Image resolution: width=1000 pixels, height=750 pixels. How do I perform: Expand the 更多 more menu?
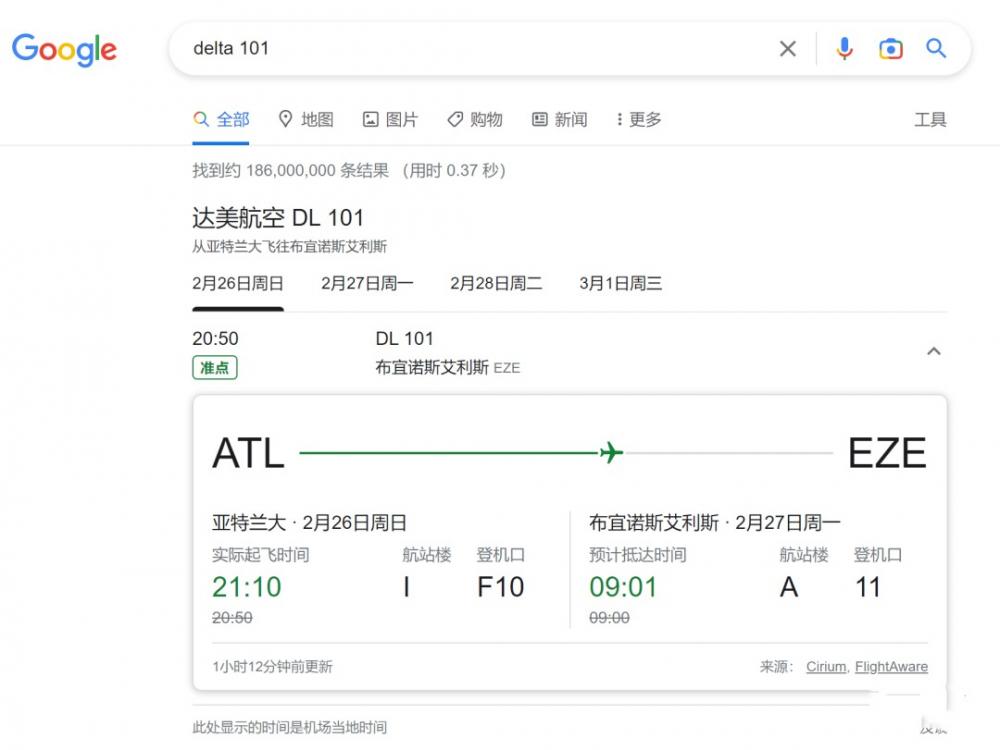(639, 119)
